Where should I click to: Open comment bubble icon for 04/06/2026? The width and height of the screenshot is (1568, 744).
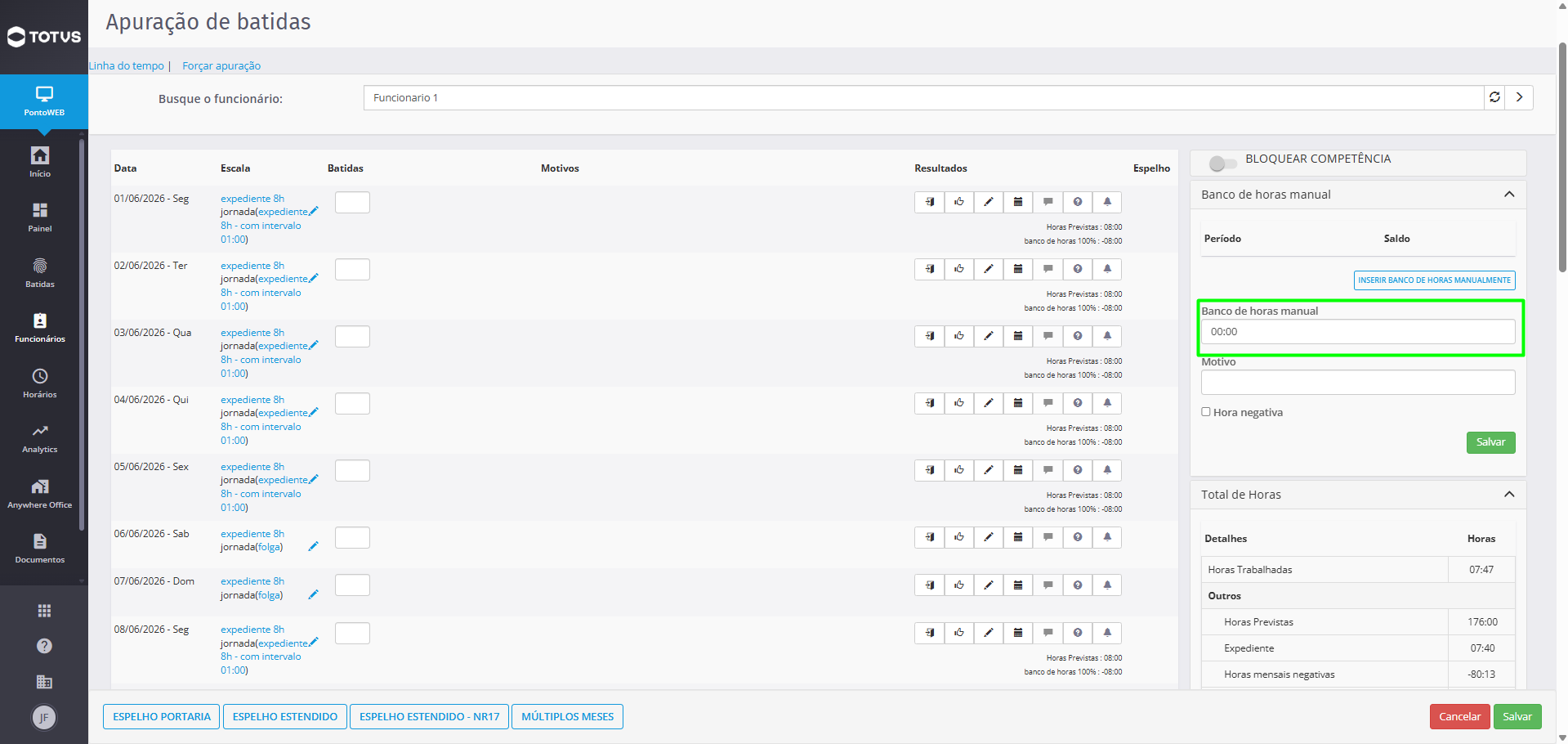click(1048, 403)
